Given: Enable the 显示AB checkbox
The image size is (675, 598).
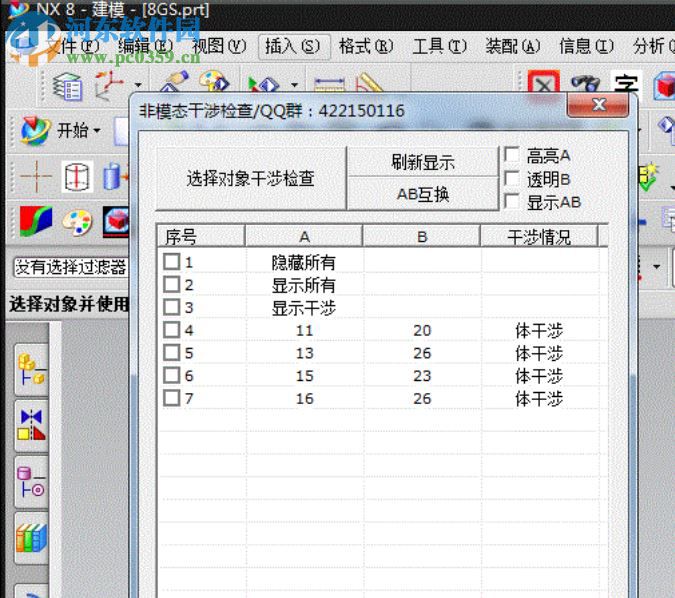Looking at the screenshot, I should click(511, 201).
